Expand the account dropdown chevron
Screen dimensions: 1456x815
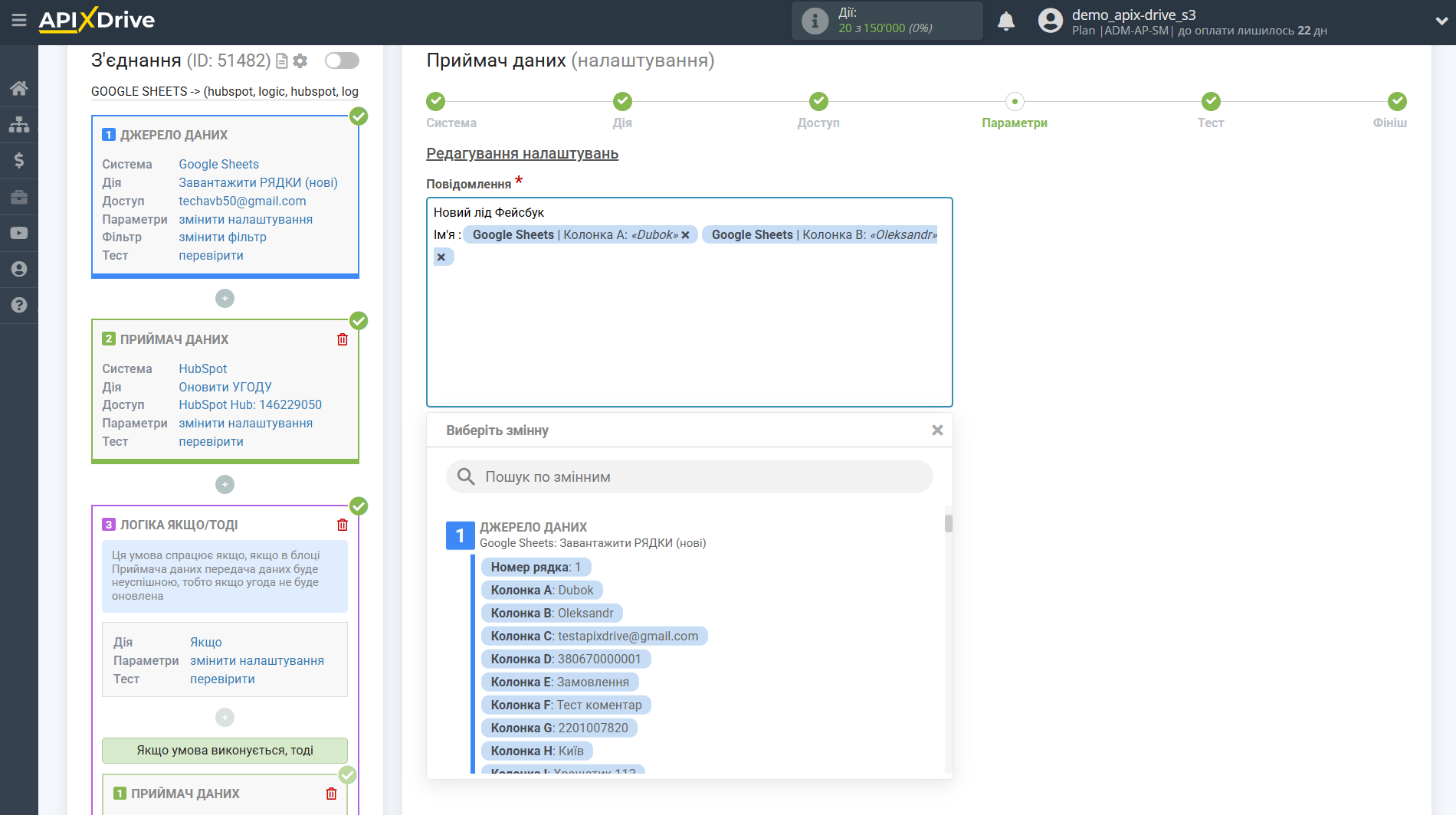(1441, 21)
